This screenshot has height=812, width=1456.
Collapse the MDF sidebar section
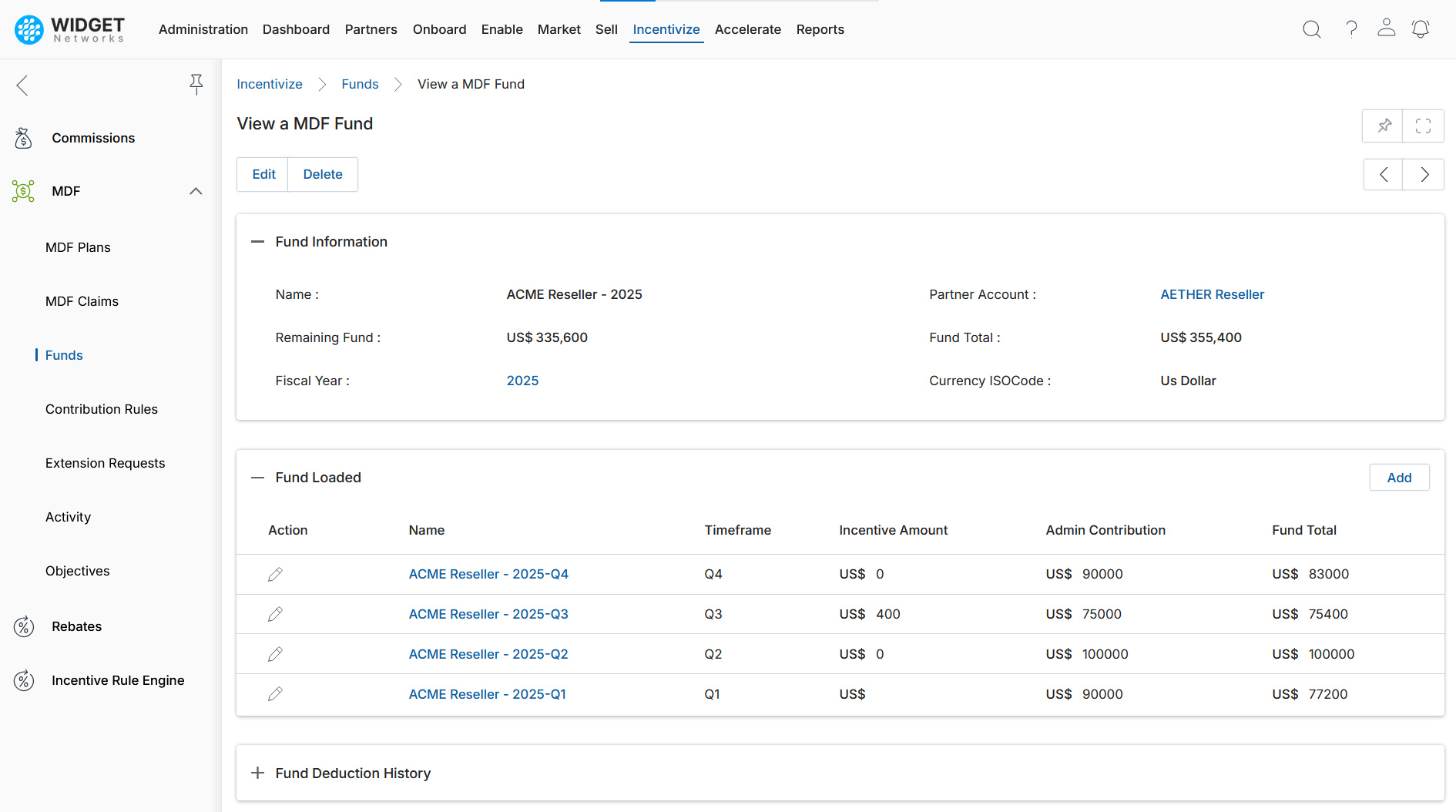click(196, 191)
